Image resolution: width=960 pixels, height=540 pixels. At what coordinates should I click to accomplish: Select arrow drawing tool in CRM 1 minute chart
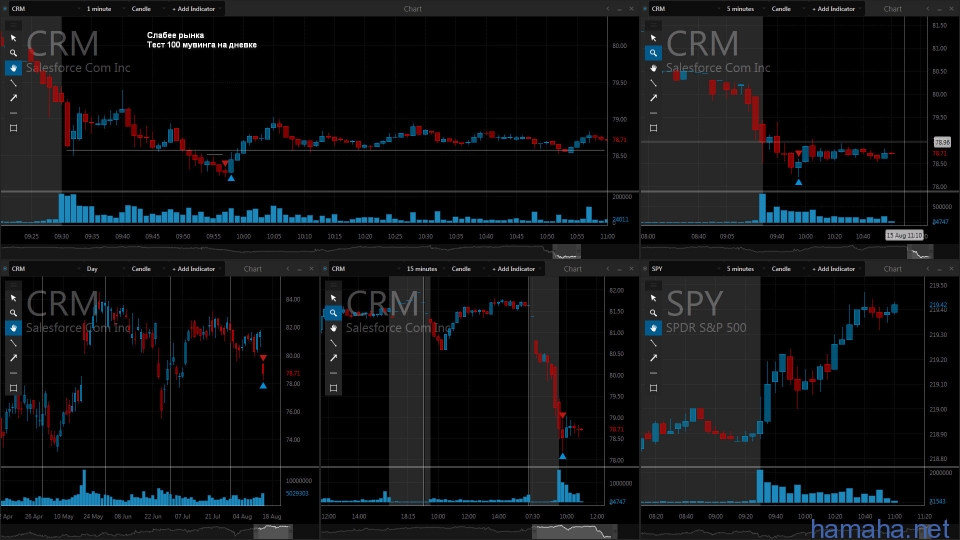pos(13,98)
